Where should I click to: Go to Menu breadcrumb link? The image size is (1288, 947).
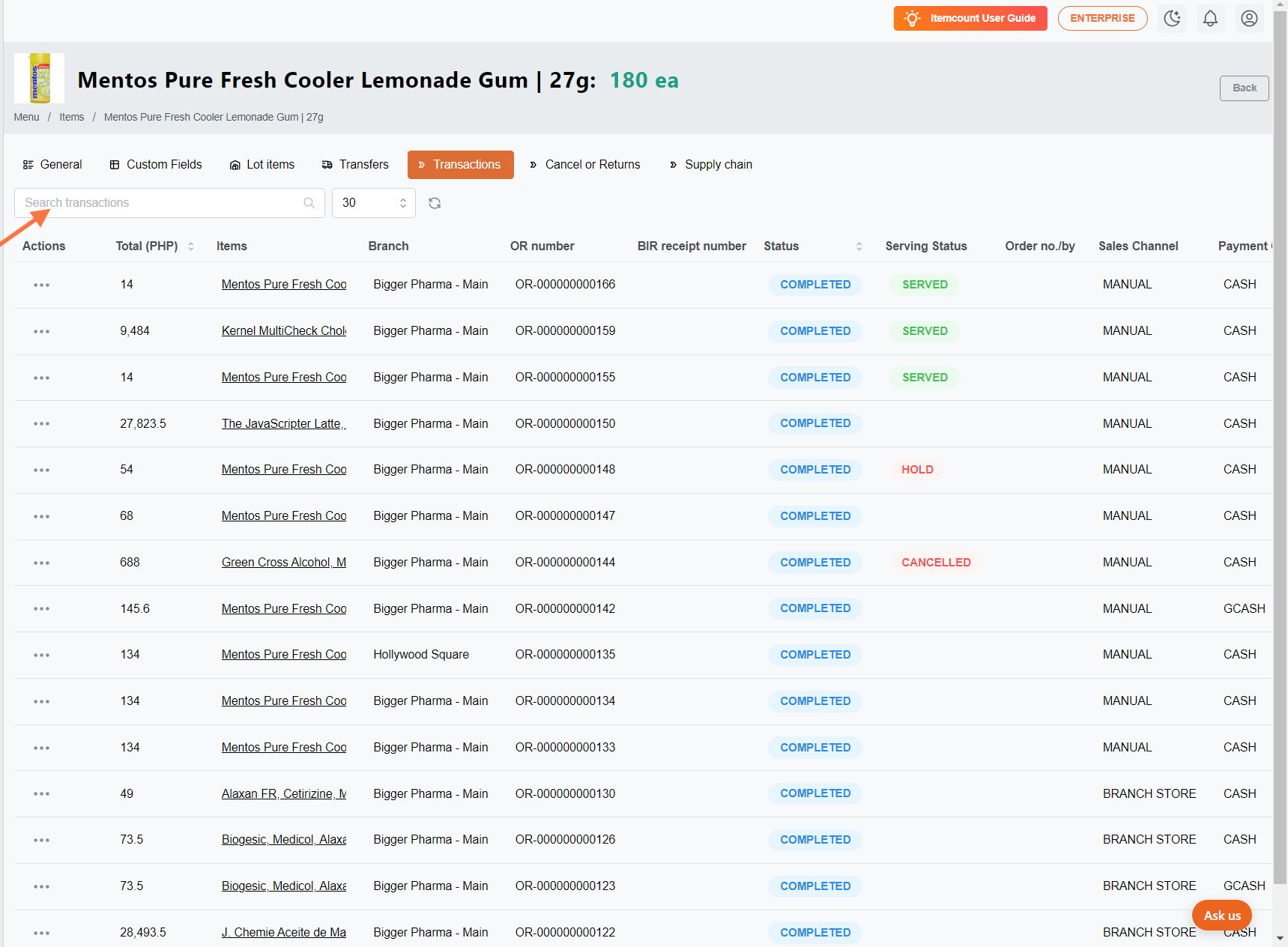coord(26,117)
